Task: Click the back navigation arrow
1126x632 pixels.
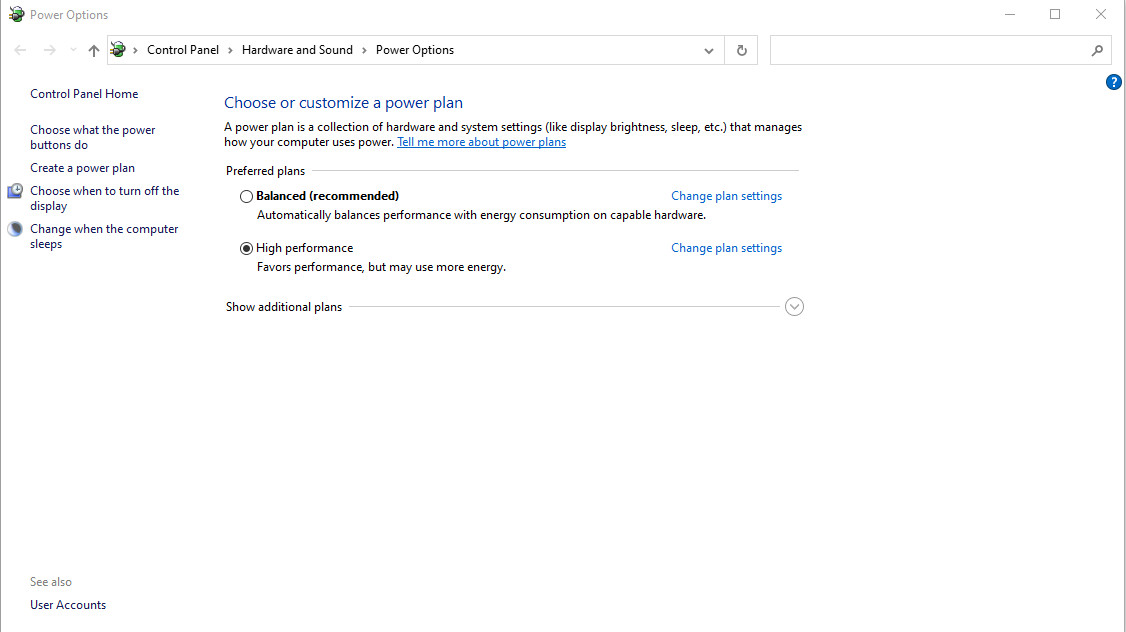Action: 21,50
